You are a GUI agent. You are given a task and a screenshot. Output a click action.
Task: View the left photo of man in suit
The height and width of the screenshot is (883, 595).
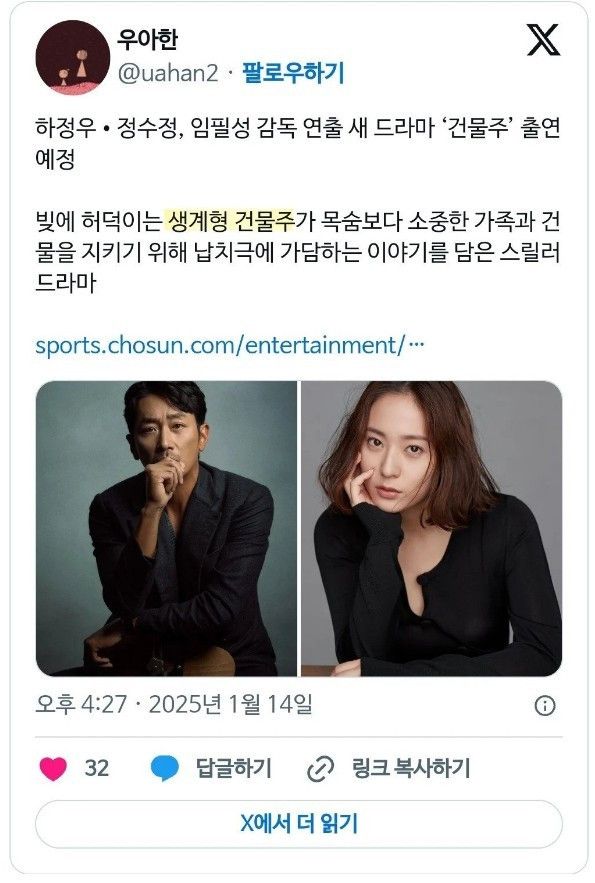167,528
